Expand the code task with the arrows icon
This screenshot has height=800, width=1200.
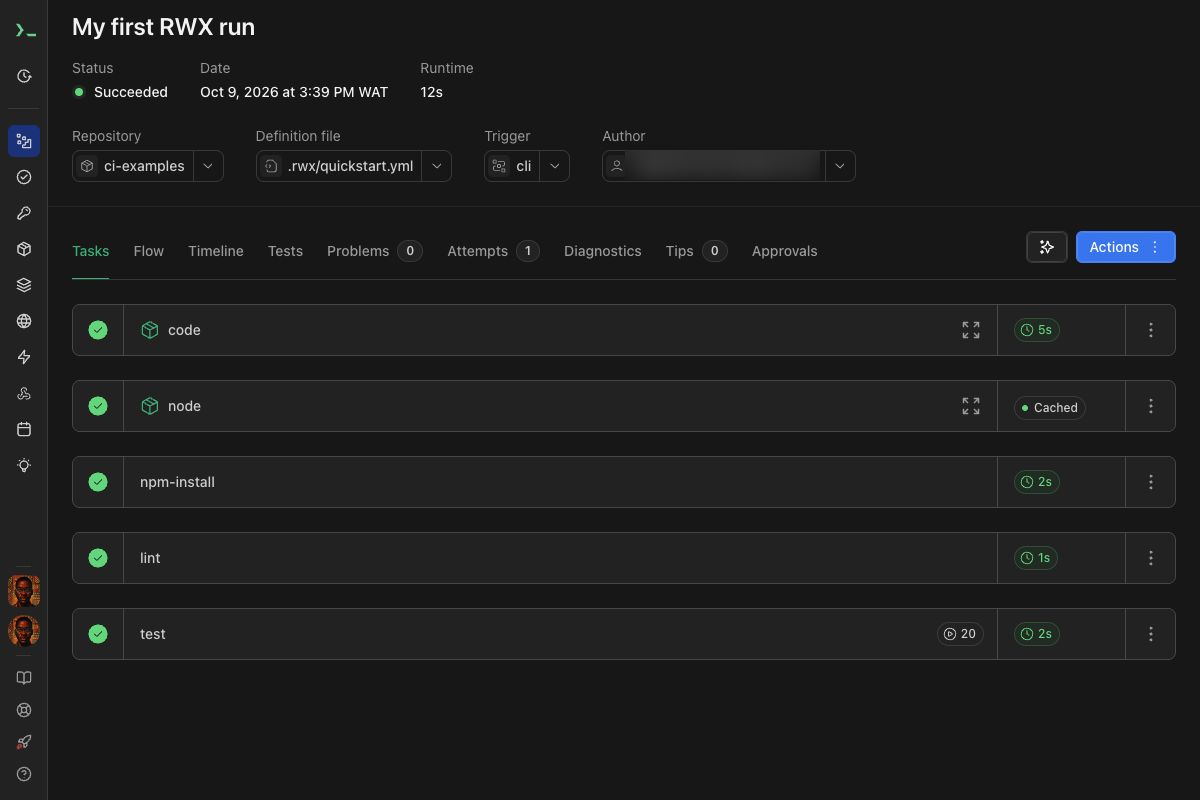point(971,330)
